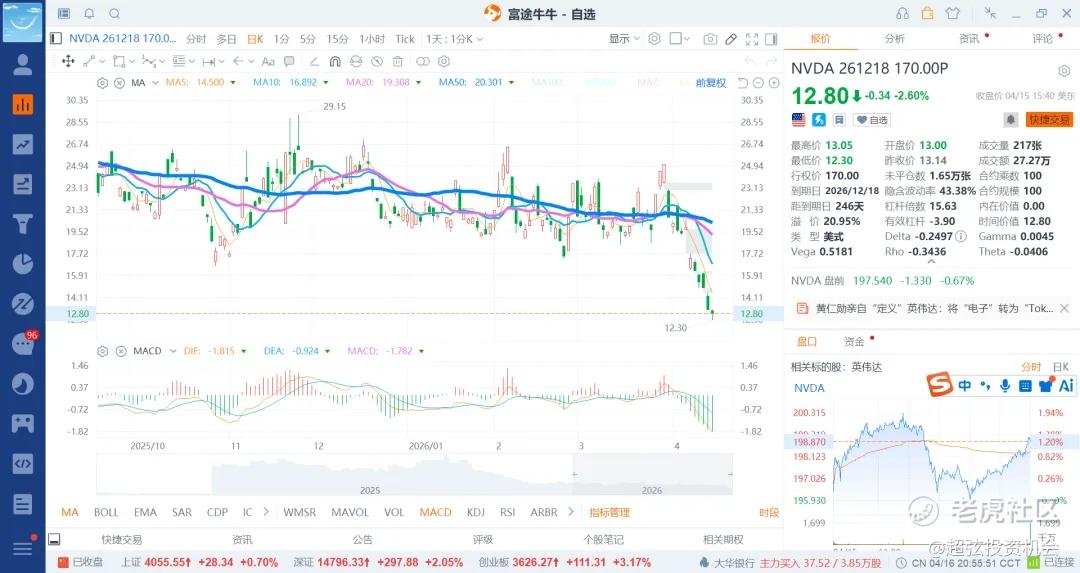Image resolution: width=1080 pixels, height=573 pixels.
Task: Enable the magnet snap tool
Action: tap(335, 61)
